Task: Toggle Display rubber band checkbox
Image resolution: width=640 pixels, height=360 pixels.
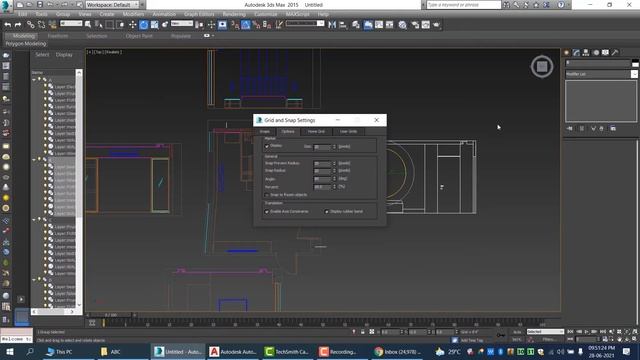Action: 327,211
